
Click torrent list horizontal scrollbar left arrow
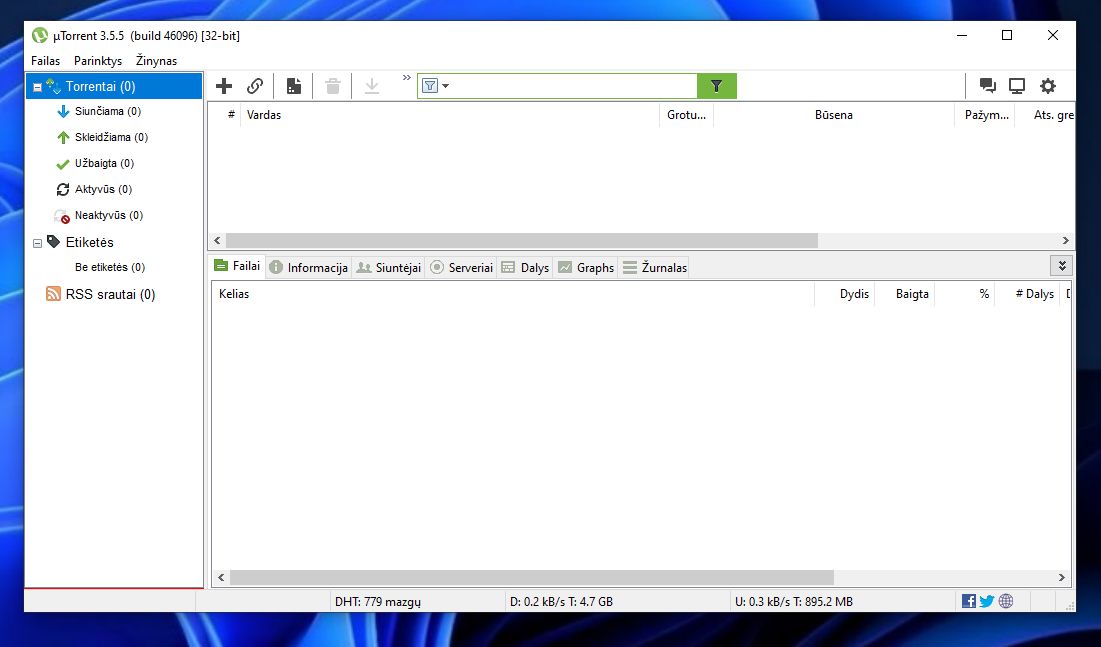(217, 240)
